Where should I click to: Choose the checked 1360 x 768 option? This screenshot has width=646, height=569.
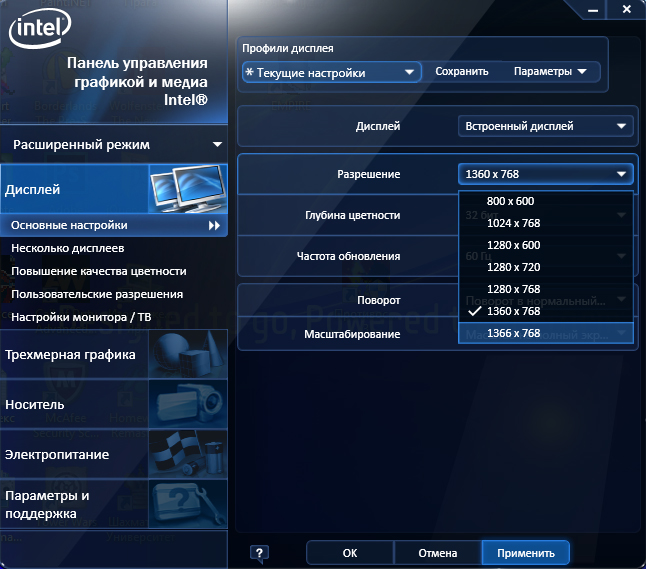(545, 311)
